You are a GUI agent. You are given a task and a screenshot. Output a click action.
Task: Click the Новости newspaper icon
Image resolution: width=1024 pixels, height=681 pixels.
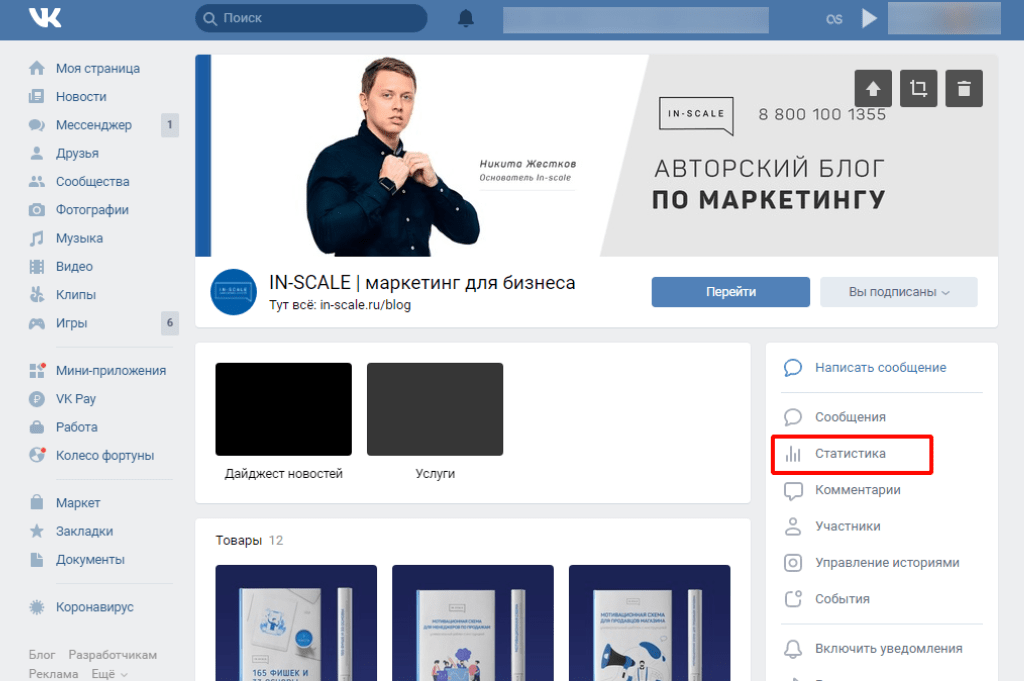pos(37,97)
